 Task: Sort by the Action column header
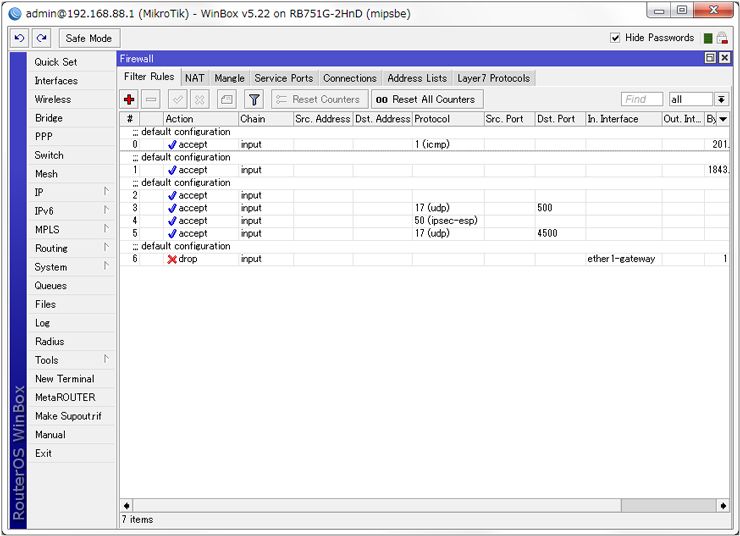pyautogui.click(x=201, y=119)
